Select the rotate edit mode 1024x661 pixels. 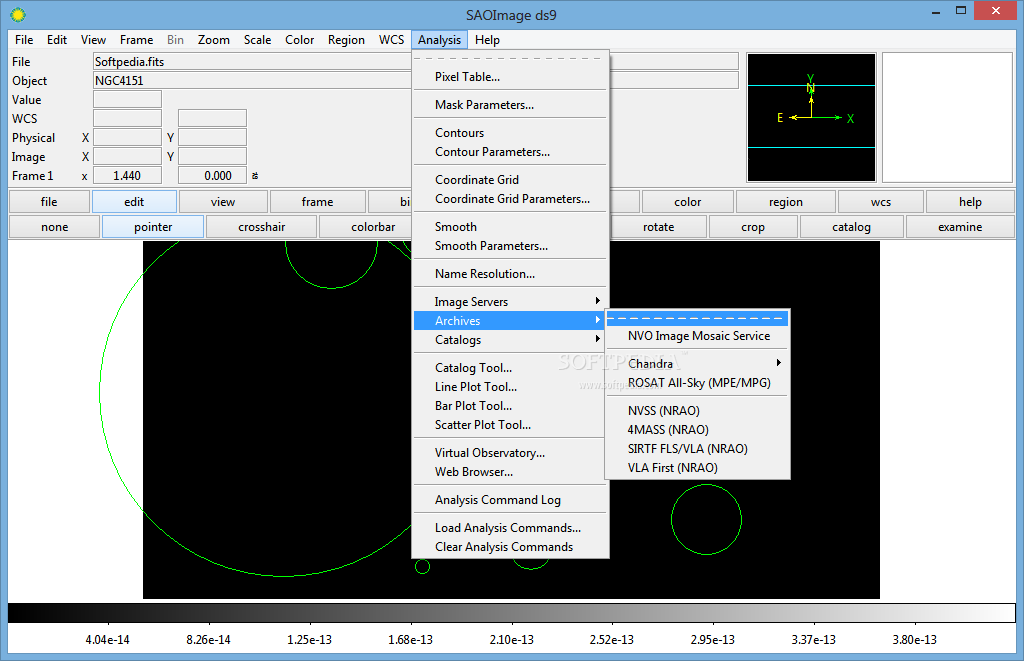click(658, 227)
